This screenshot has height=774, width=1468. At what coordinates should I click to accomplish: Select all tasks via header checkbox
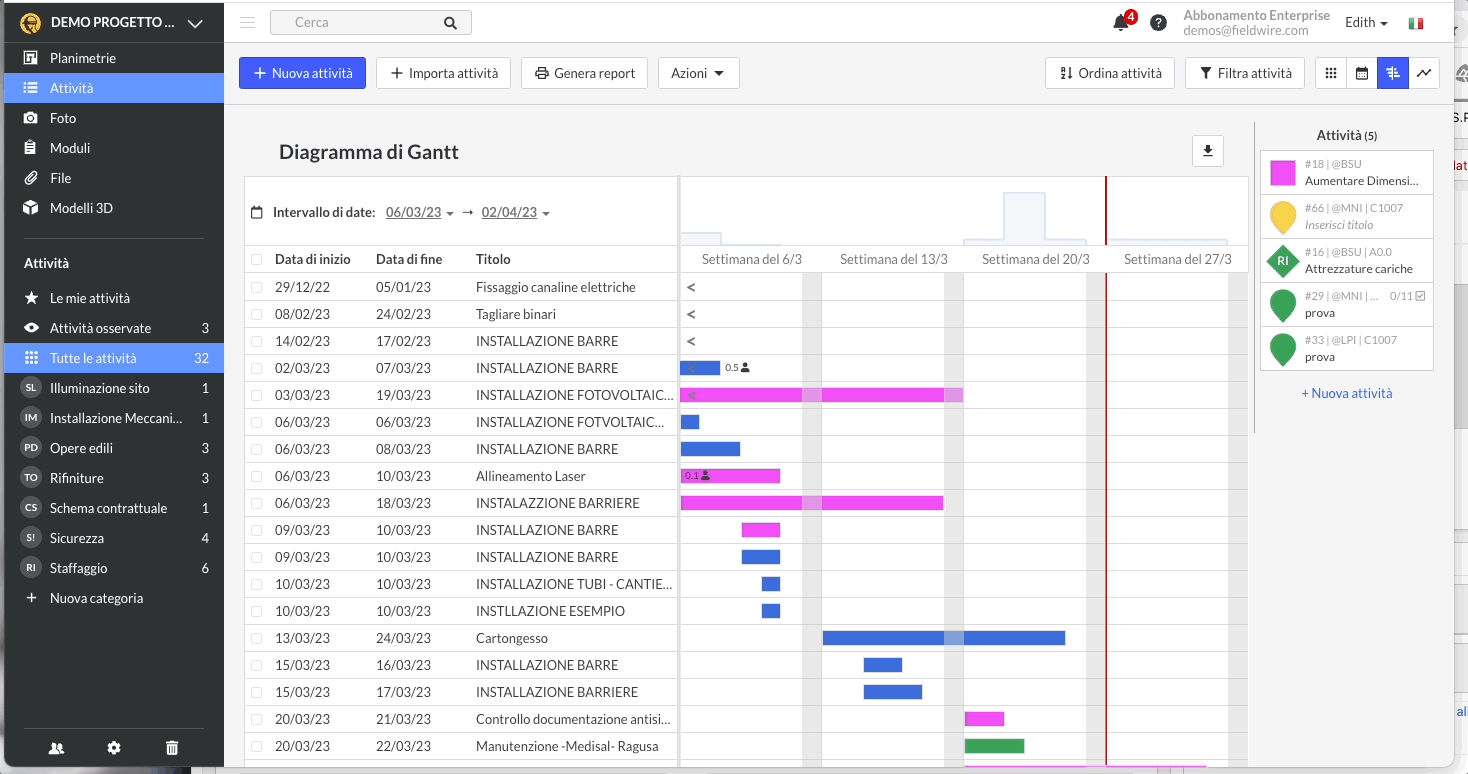[x=257, y=259]
